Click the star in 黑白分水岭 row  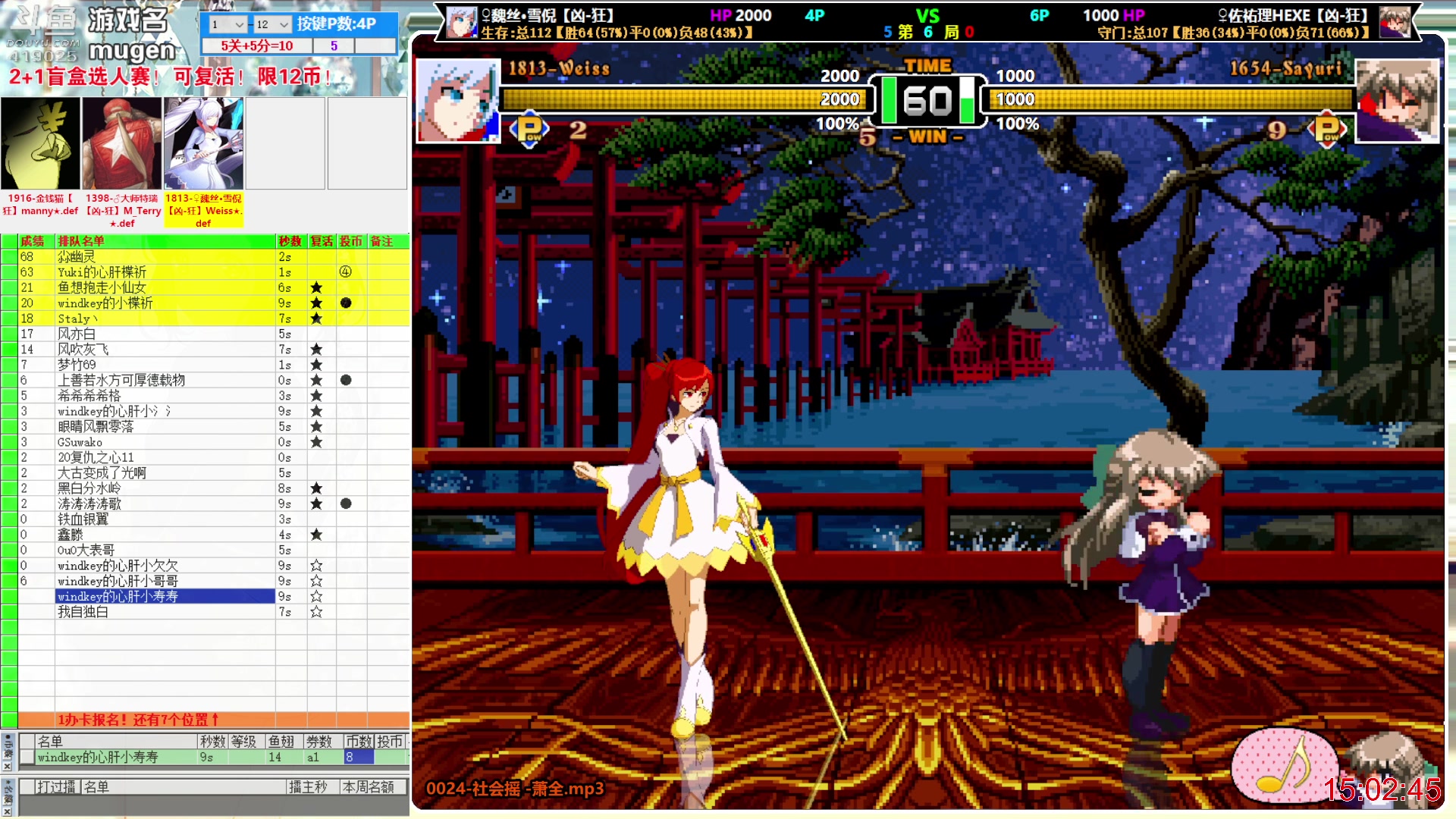tap(316, 488)
